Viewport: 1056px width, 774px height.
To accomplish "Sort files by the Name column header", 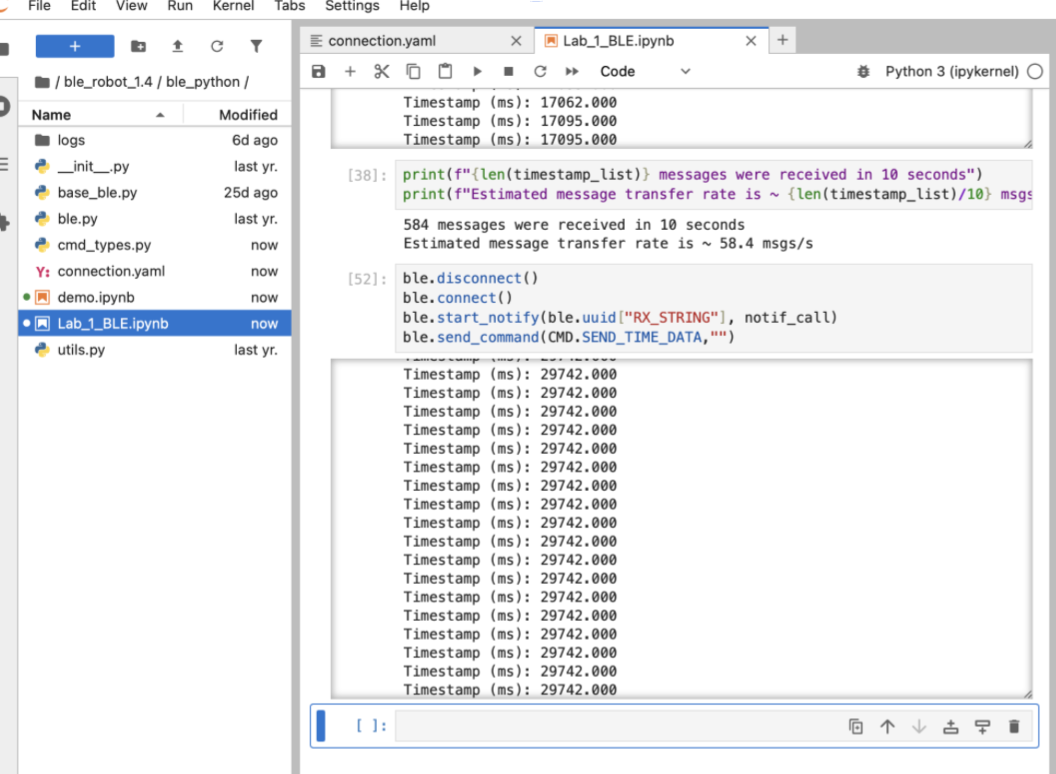I will (52, 115).
